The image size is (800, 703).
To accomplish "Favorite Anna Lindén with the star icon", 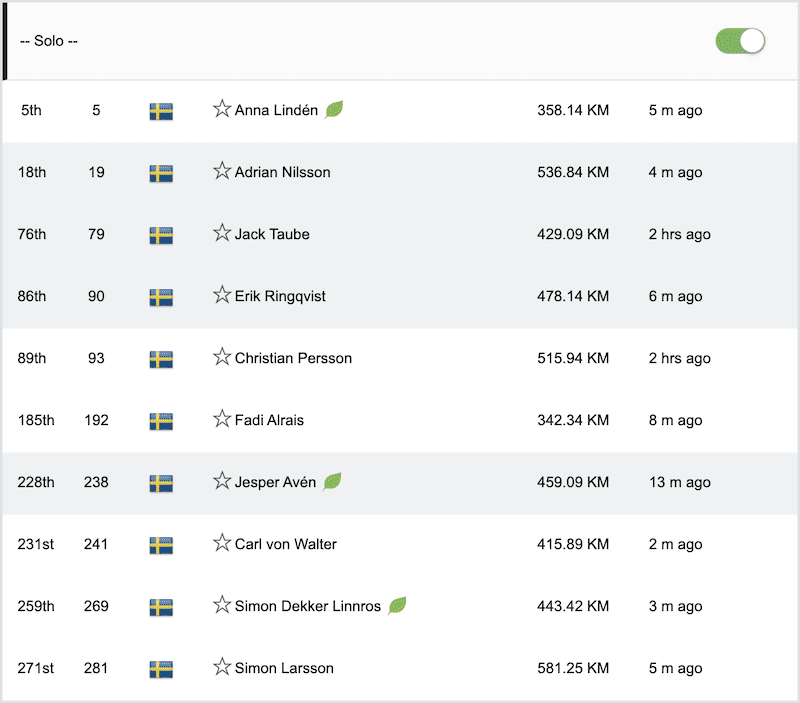I will pos(222,109).
